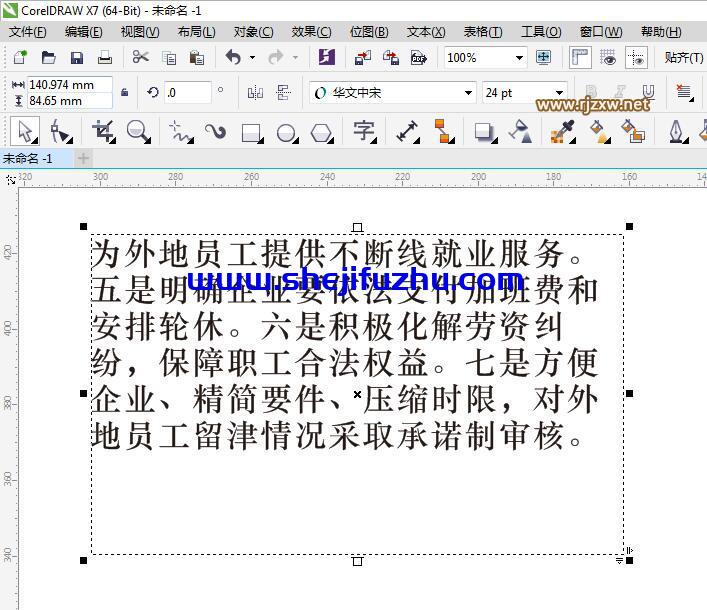Select the Crop tool
Screen dimensions: 707x610
click(x=104, y=131)
